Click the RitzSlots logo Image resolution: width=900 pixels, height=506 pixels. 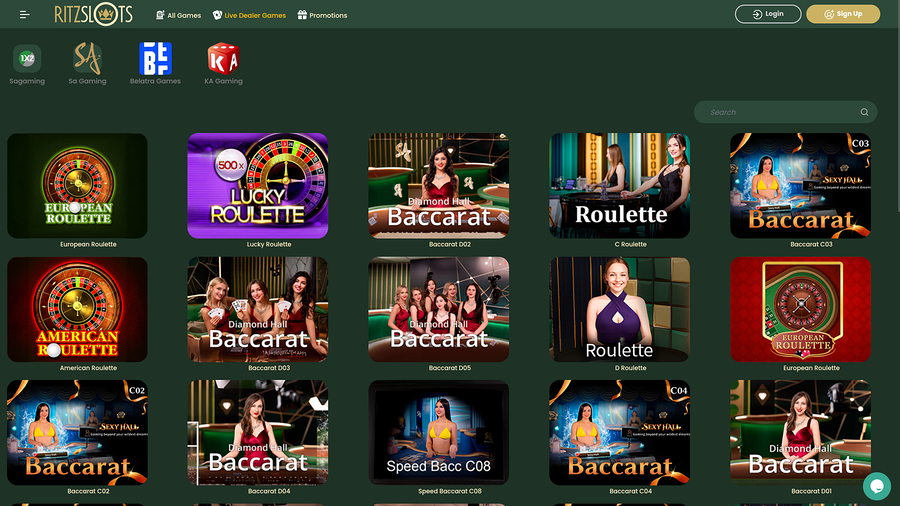tap(94, 14)
